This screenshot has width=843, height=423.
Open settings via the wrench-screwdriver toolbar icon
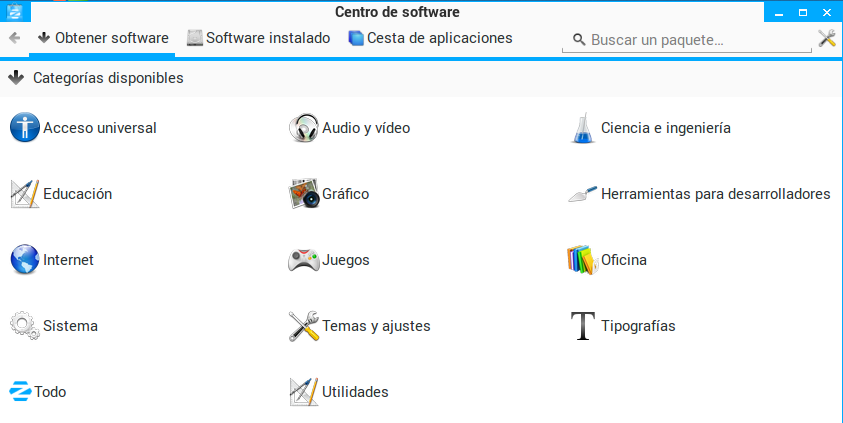pos(827,39)
